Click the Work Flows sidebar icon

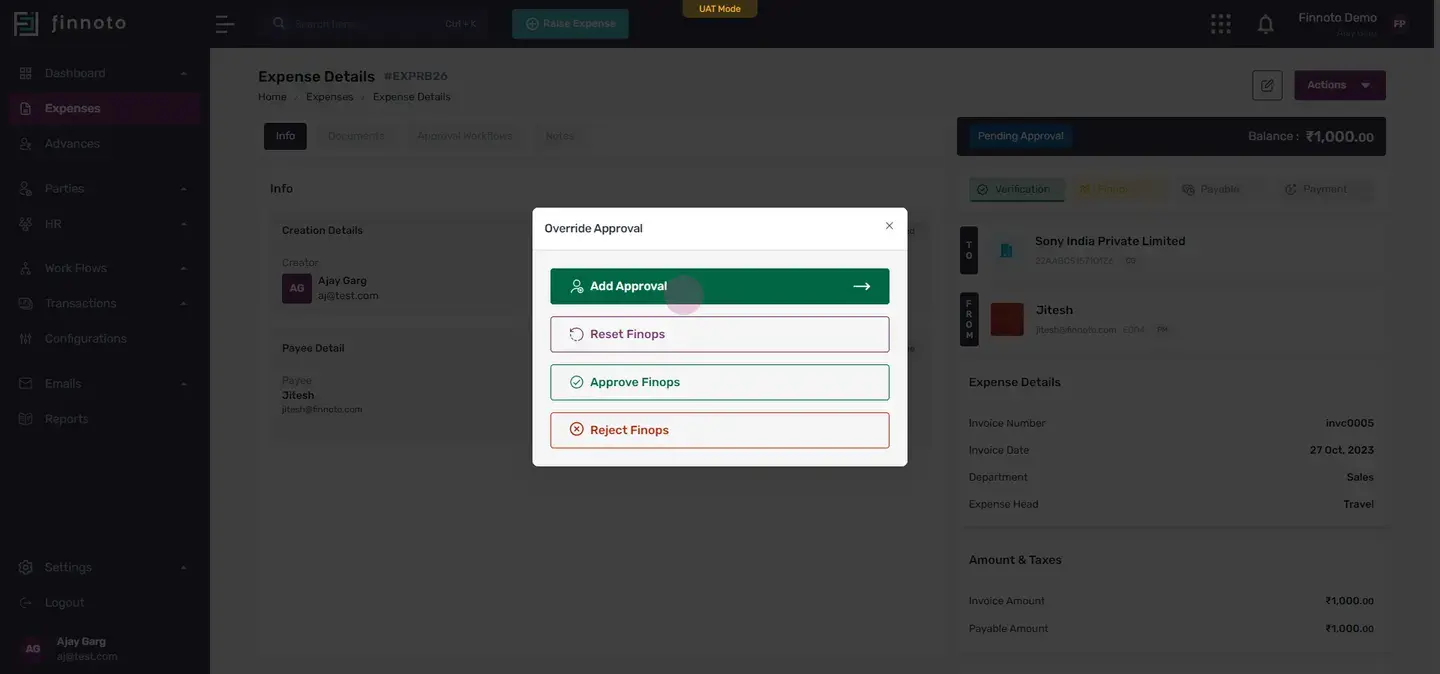(26, 268)
